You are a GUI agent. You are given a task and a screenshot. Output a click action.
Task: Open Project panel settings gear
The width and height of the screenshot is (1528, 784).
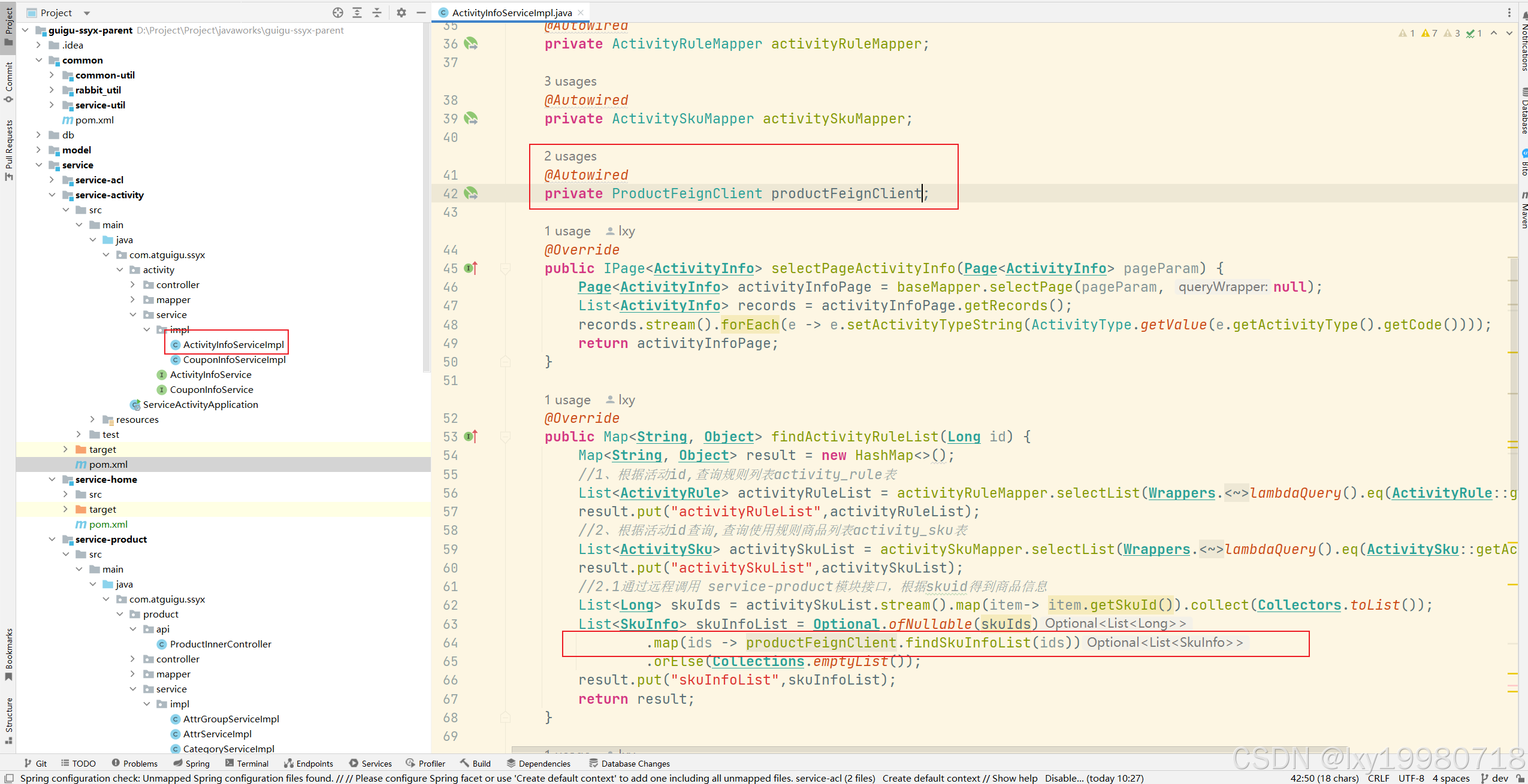click(x=401, y=13)
